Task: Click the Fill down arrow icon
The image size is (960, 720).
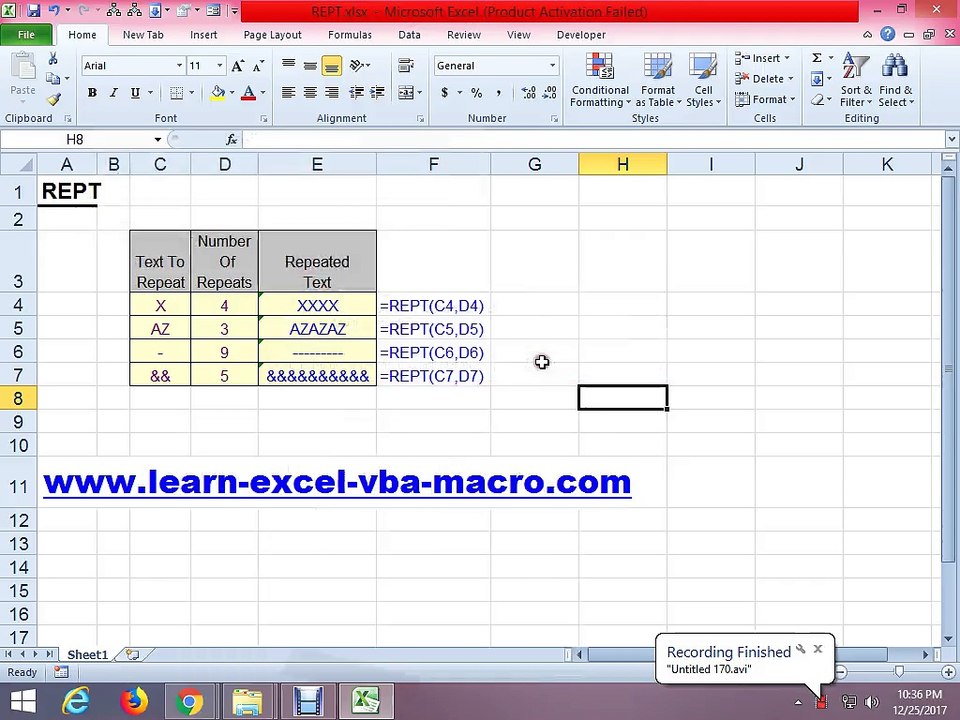Action: [817, 78]
